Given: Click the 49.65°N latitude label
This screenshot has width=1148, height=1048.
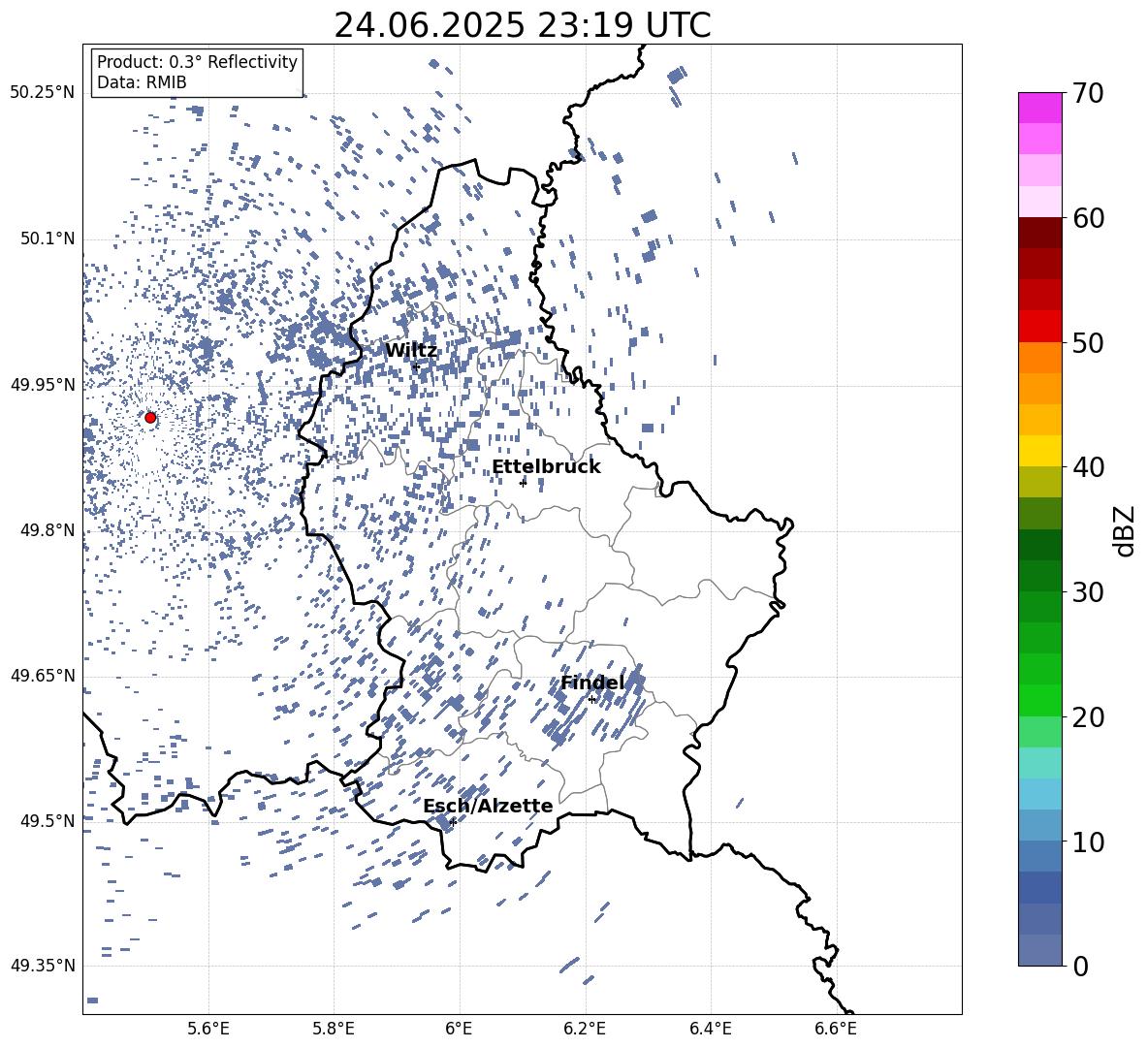Looking at the screenshot, I should point(43,675).
